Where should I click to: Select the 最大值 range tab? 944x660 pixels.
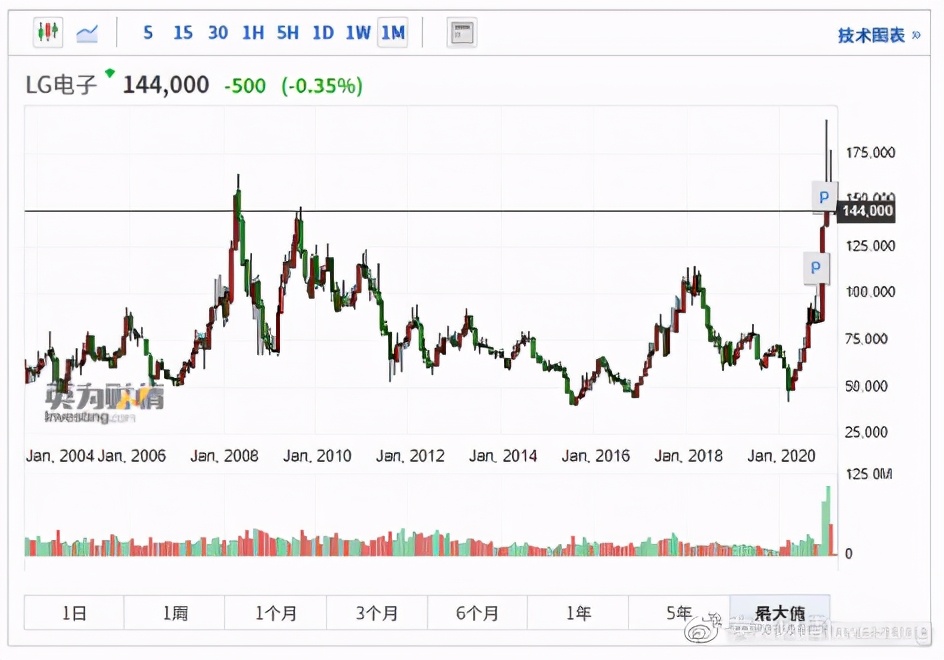click(780, 612)
